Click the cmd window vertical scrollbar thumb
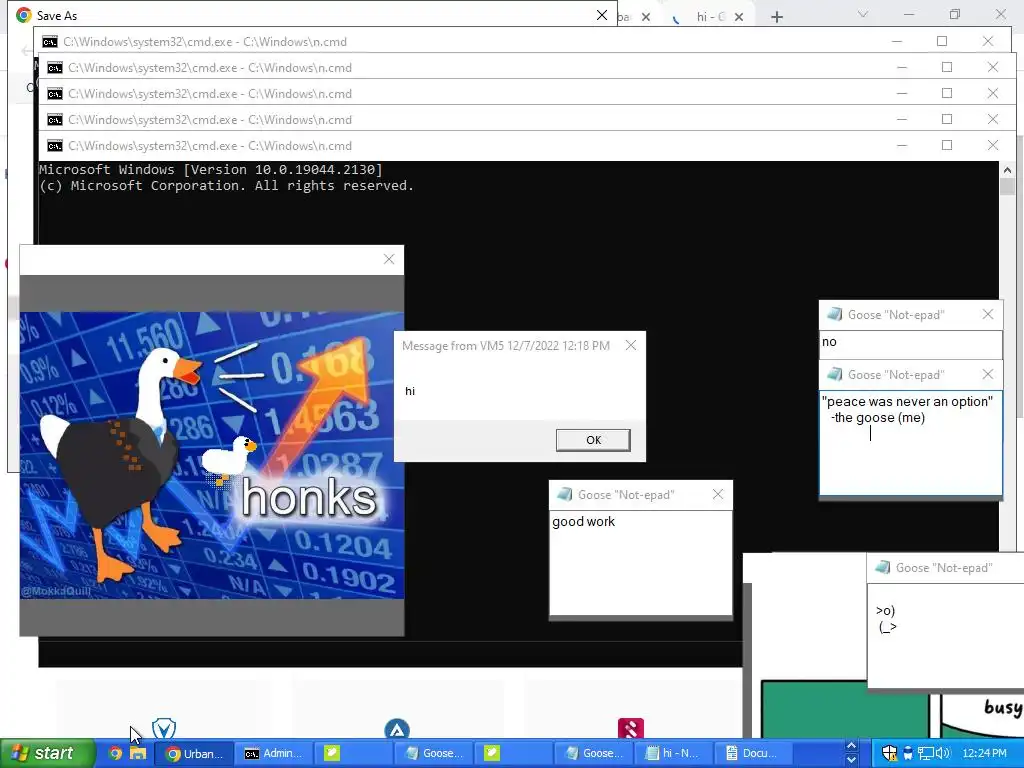Image resolution: width=1024 pixels, height=768 pixels. [x=1007, y=185]
